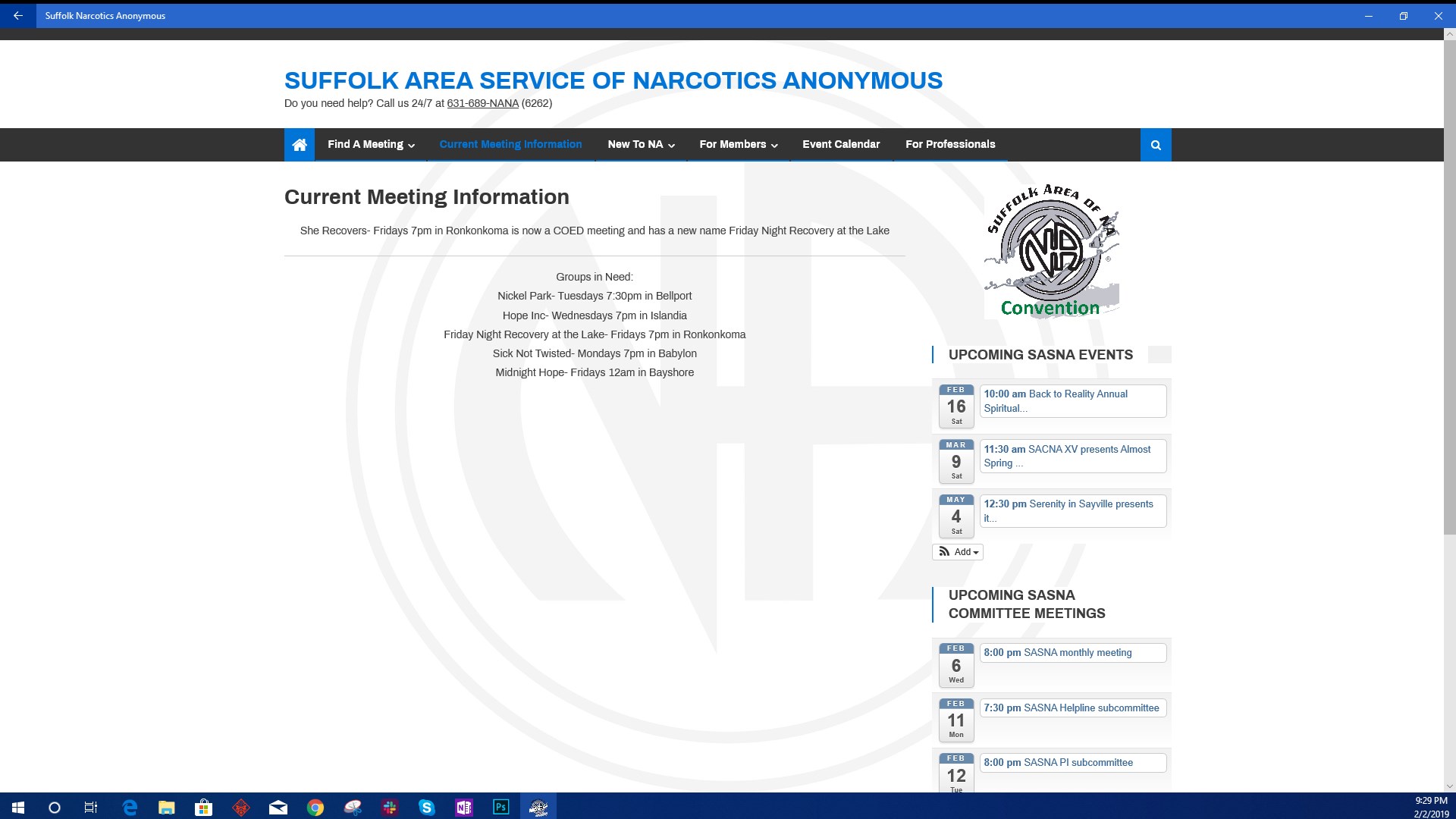Viewport: 1456px width, 819px height.
Task: Open the taskbar clock and date
Action: point(1431,808)
